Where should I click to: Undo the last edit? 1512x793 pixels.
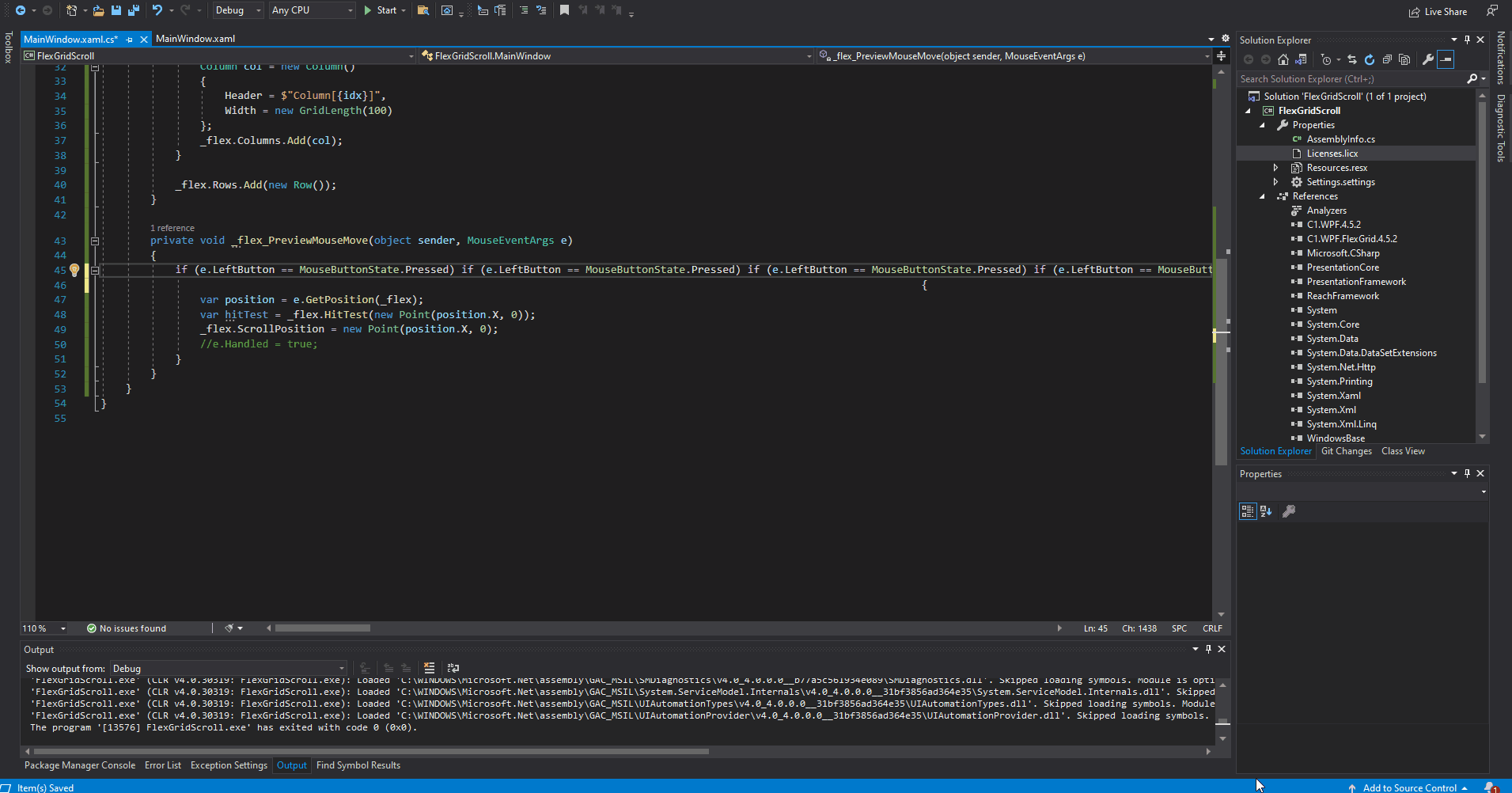point(157,10)
